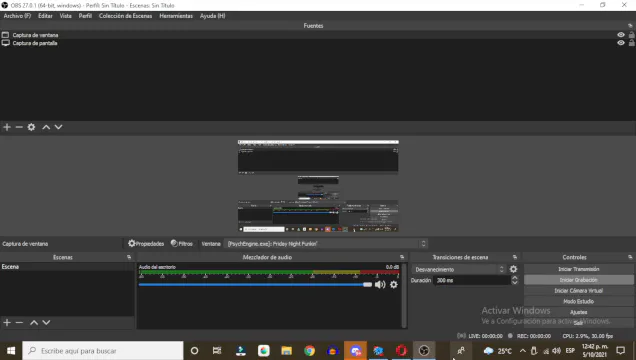This screenshot has width=636, height=360.
Task: Move source up with the arrow icon
Action: point(46,127)
